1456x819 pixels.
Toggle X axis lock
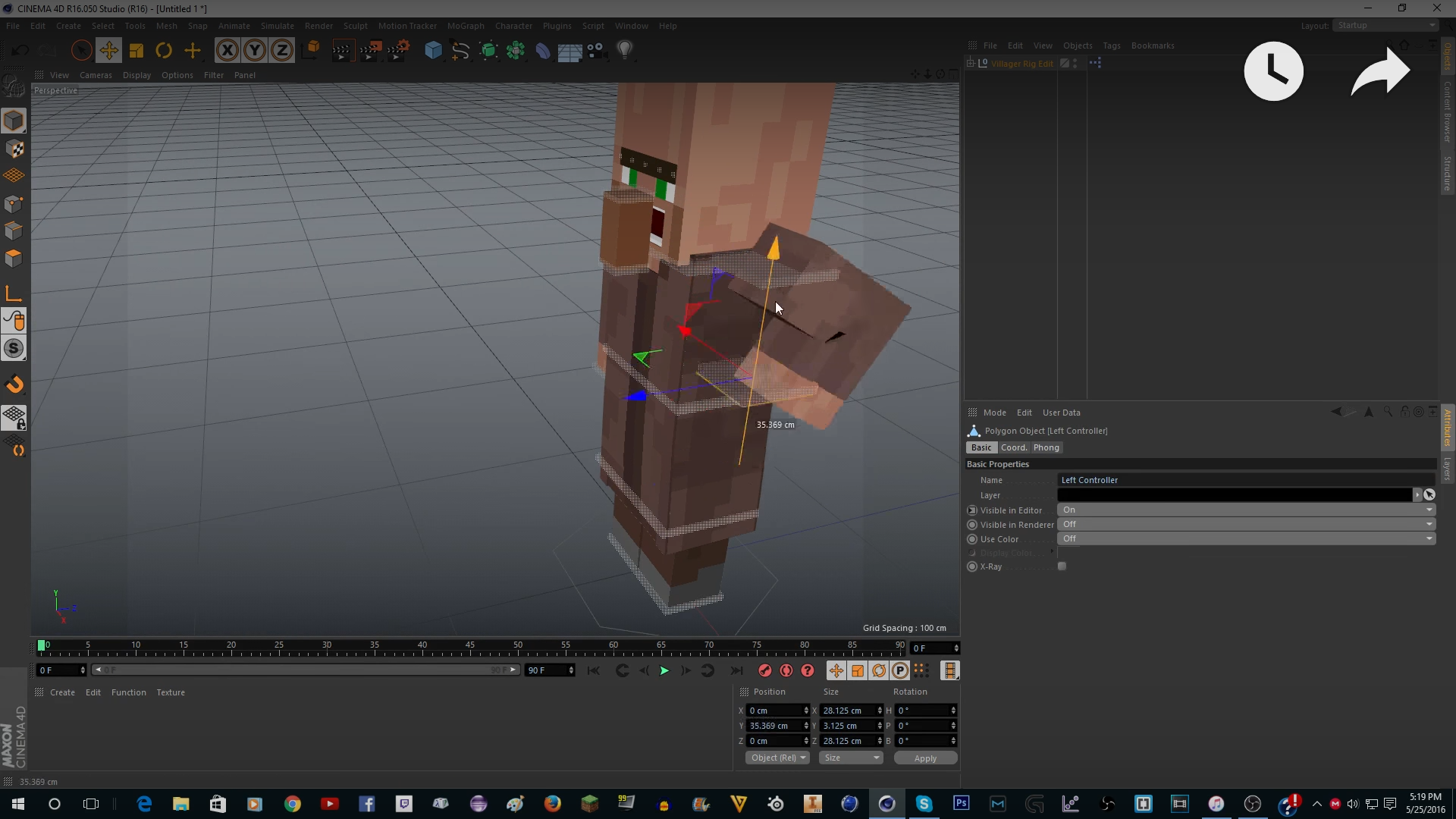pos(227,51)
